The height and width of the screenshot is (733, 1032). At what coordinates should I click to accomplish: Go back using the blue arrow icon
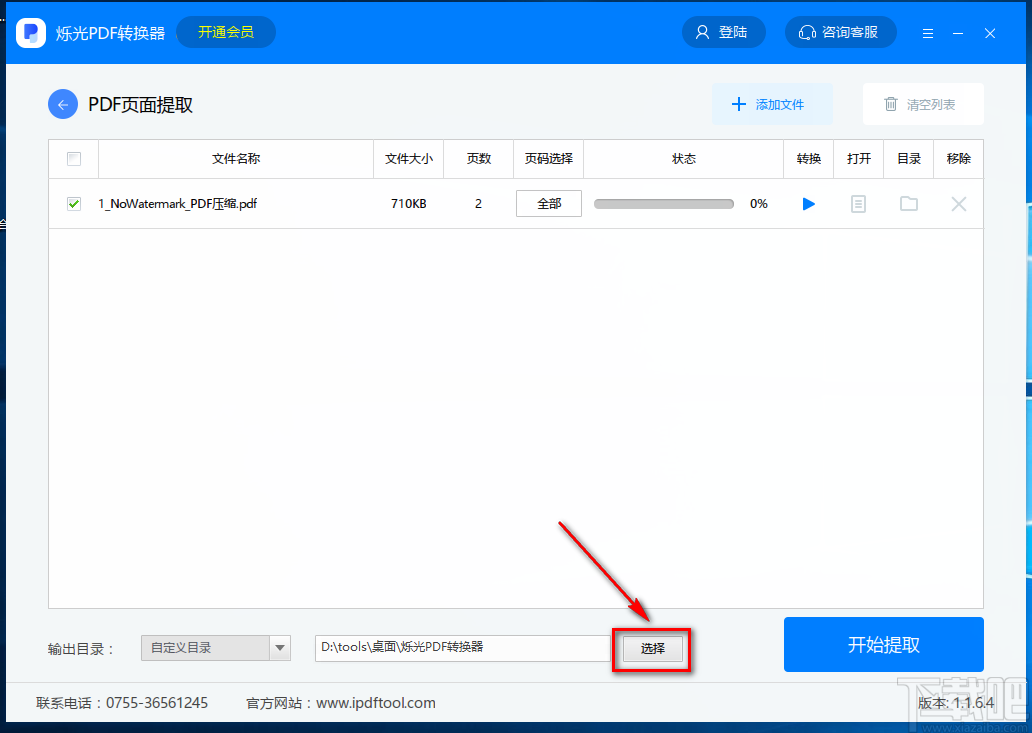pyautogui.click(x=63, y=105)
